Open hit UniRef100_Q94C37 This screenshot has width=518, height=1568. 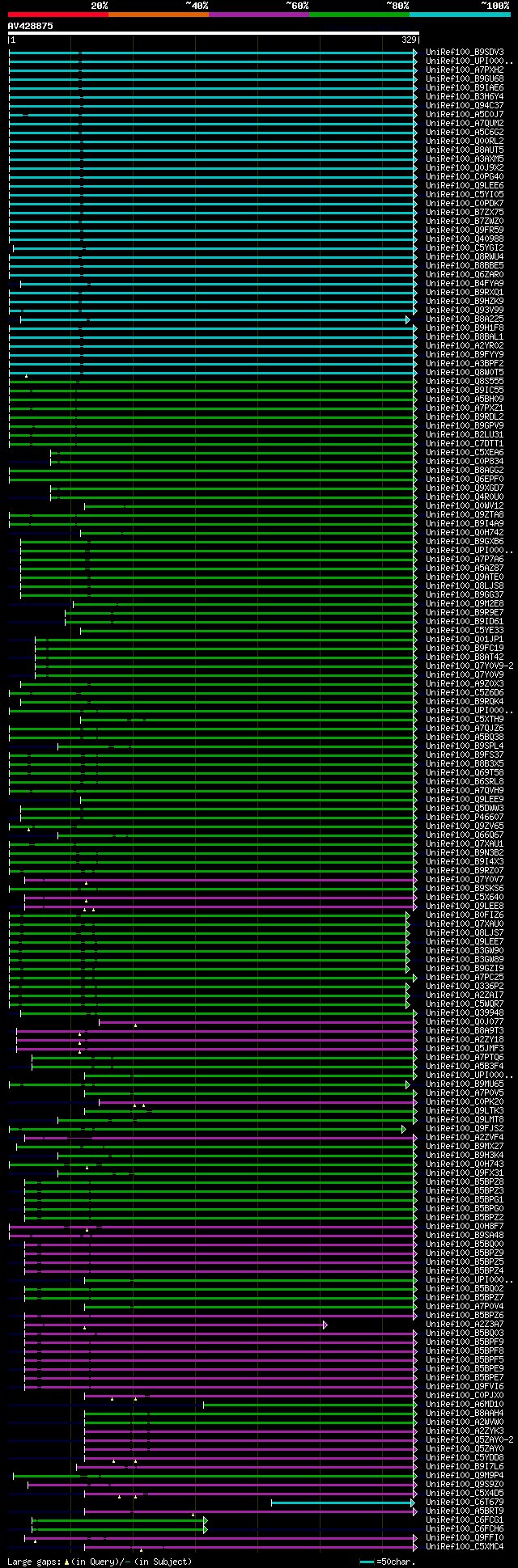coord(465,105)
